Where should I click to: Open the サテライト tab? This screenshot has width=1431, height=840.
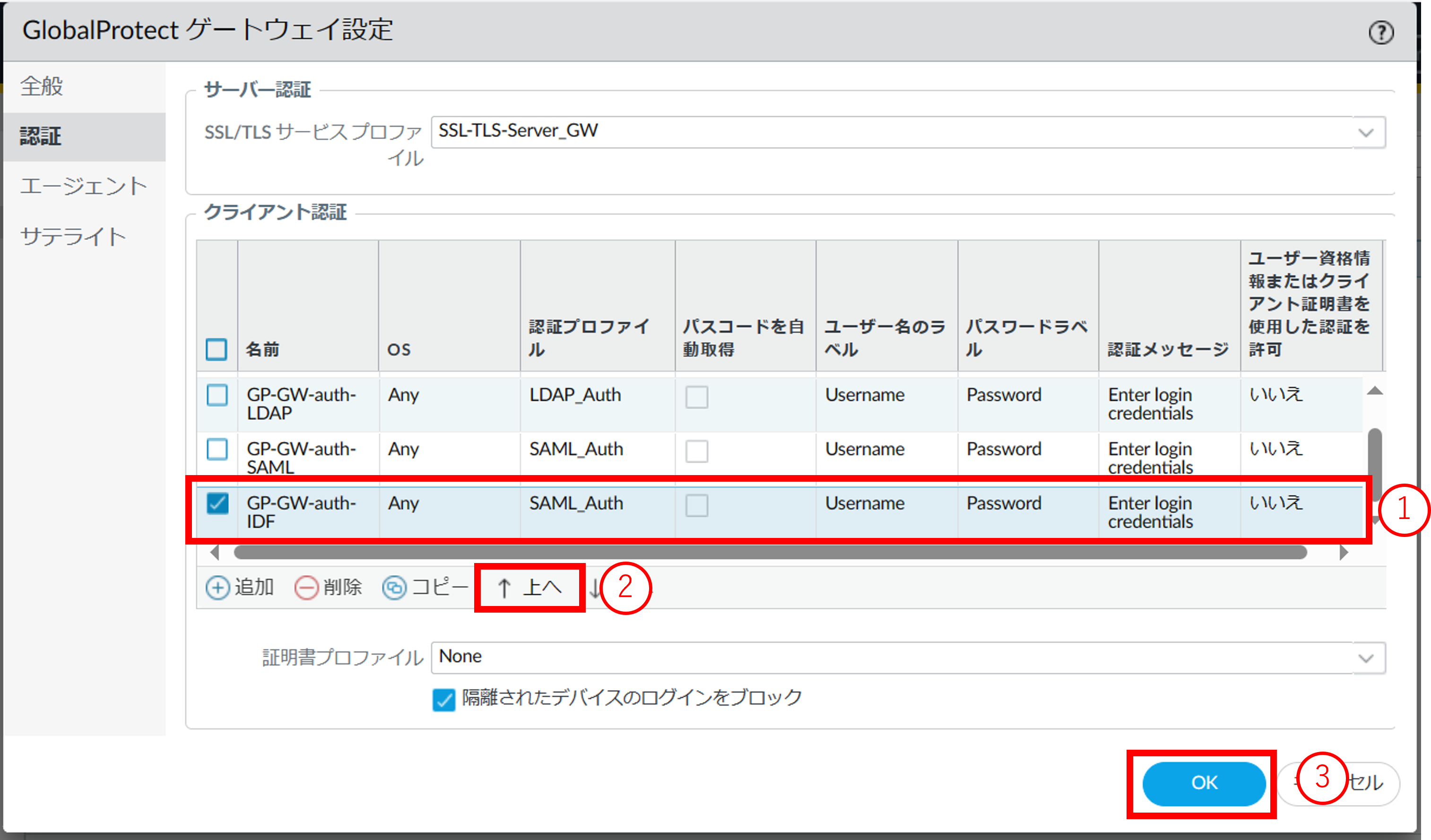tap(73, 236)
